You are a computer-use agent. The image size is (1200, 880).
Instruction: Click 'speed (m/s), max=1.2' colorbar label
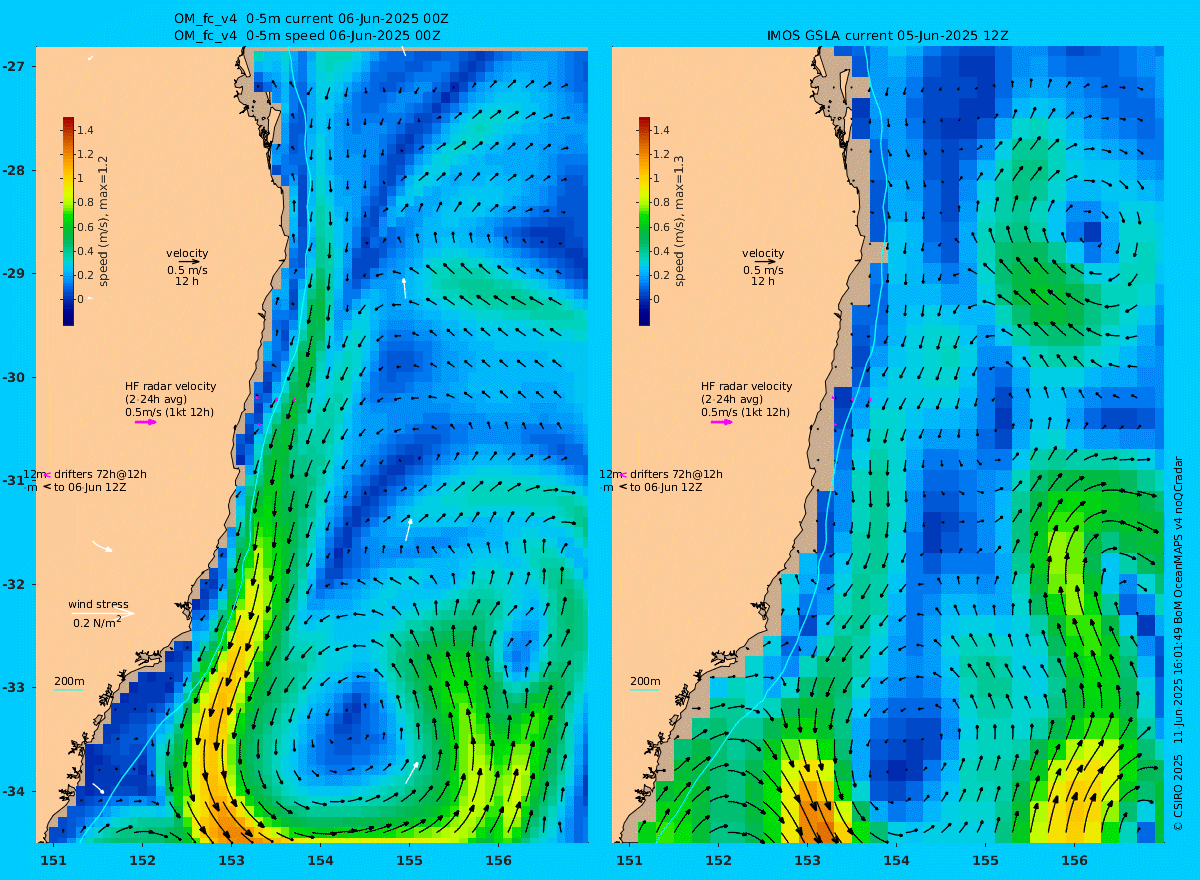point(103,221)
